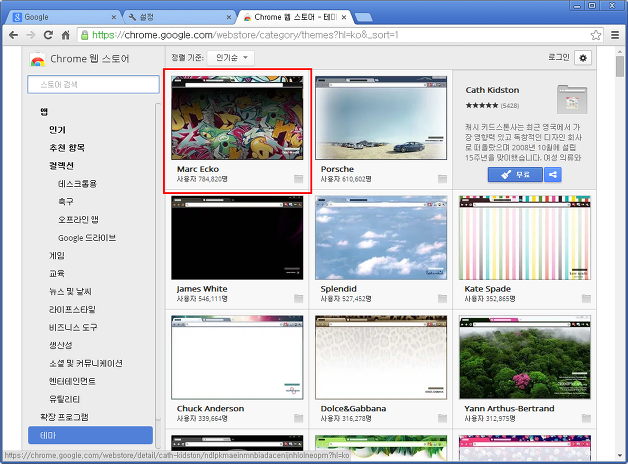Screen dimensions: 628x464
Task: Open the Marc Ecko graffiti thumbnail
Action: [x=237, y=118]
